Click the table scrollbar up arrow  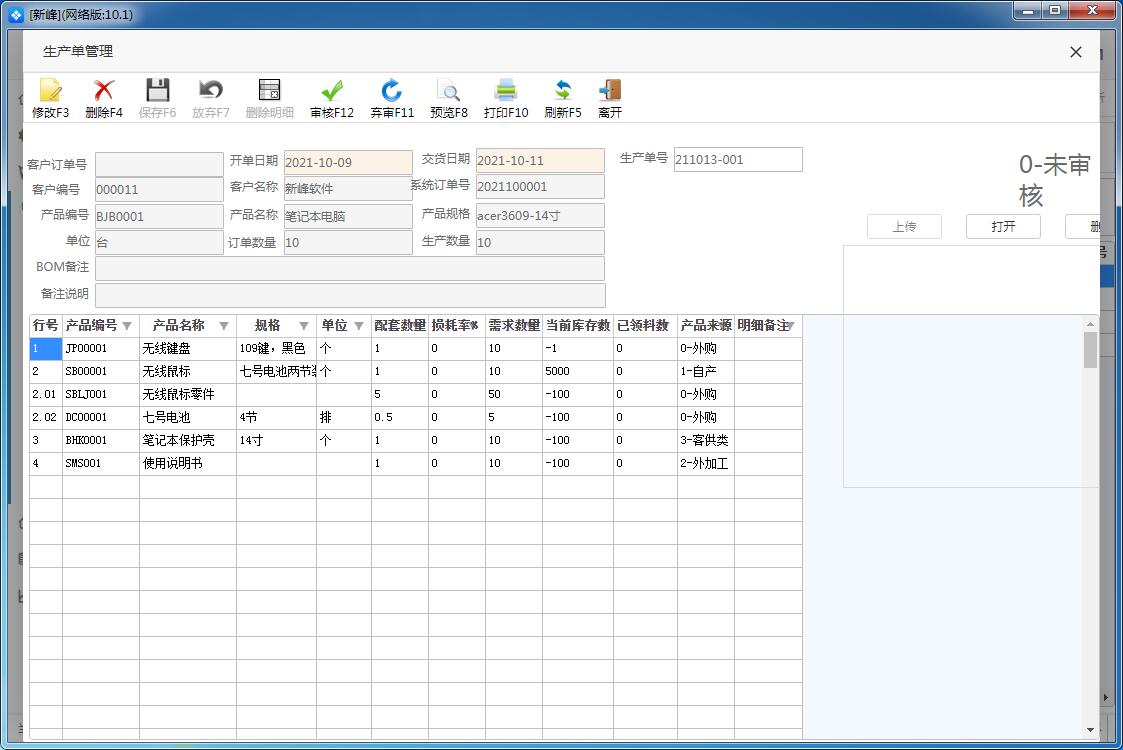[x=1090, y=324]
